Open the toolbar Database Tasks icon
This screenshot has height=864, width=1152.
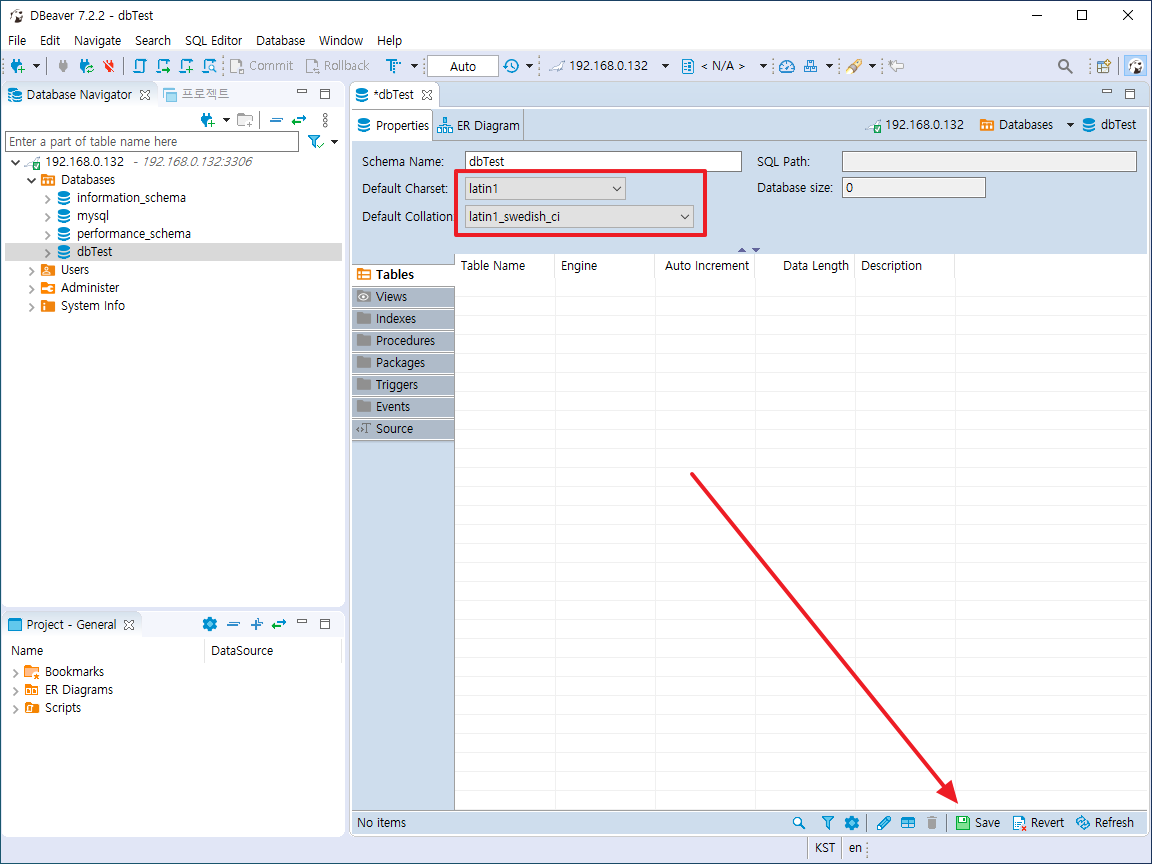pyautogui.click(x=810, y=66)
